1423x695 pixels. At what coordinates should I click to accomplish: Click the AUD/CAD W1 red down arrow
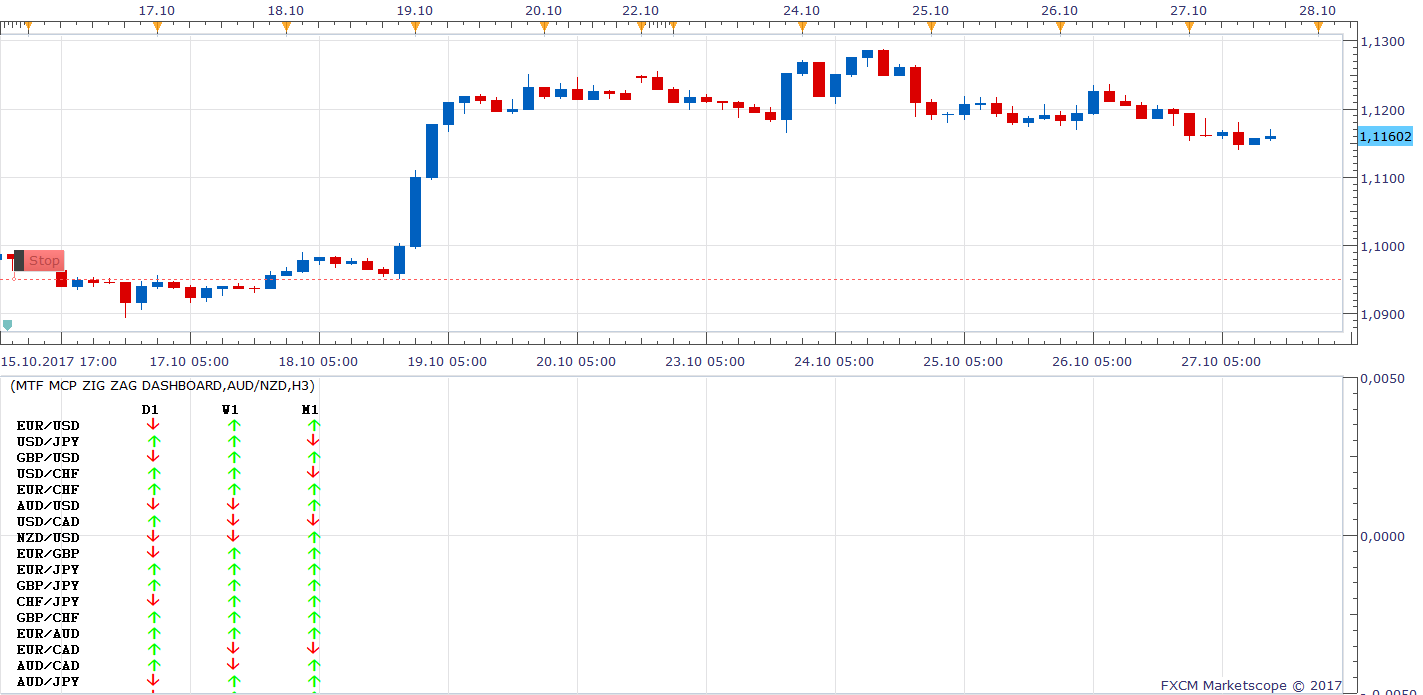click(233, 665)
